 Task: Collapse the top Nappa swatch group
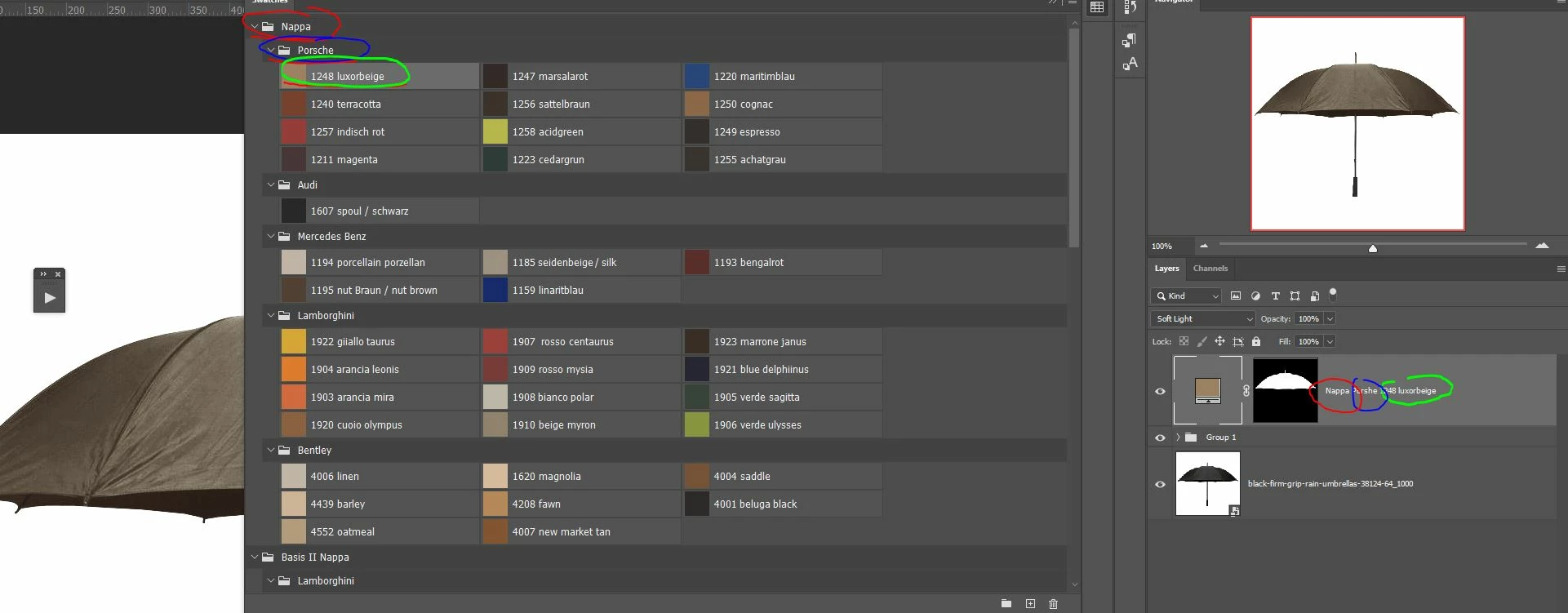pyautogui.click(x=254, y=27)
